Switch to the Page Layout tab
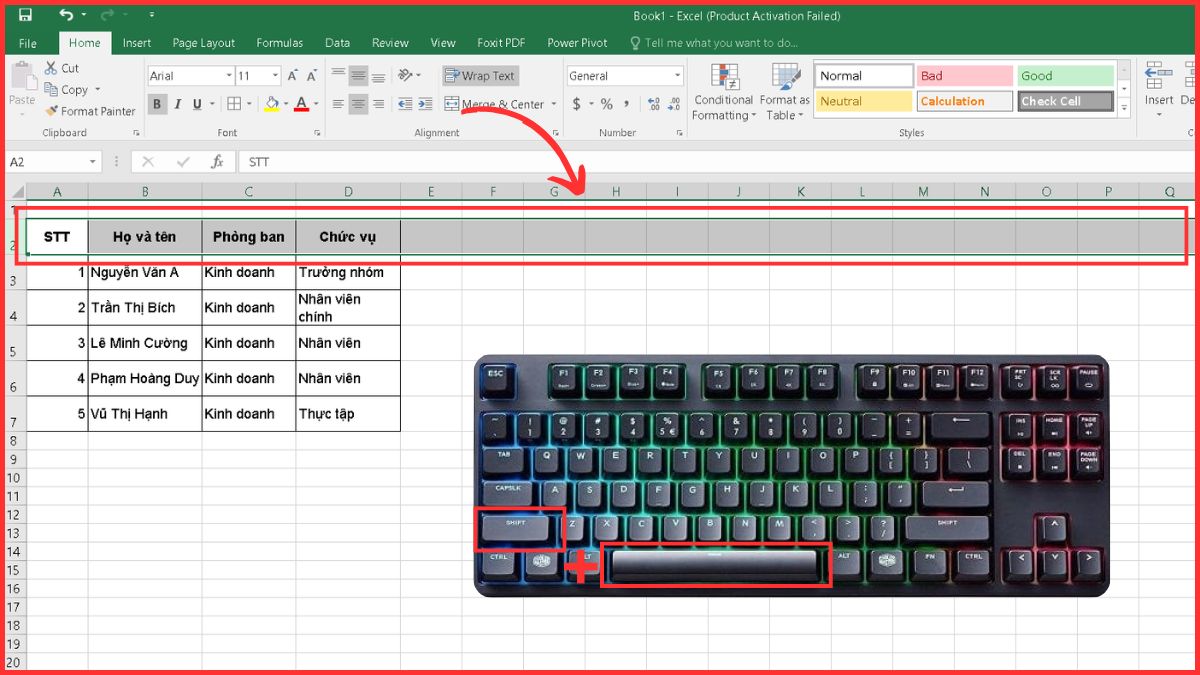Viewport: 1200px width, 675px height. click(203, 43)
